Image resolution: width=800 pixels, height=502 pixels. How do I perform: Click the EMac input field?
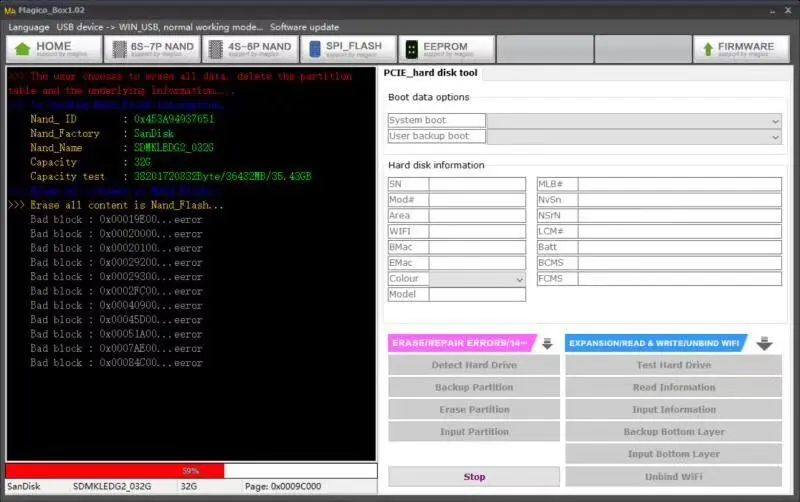coord(477,263)
